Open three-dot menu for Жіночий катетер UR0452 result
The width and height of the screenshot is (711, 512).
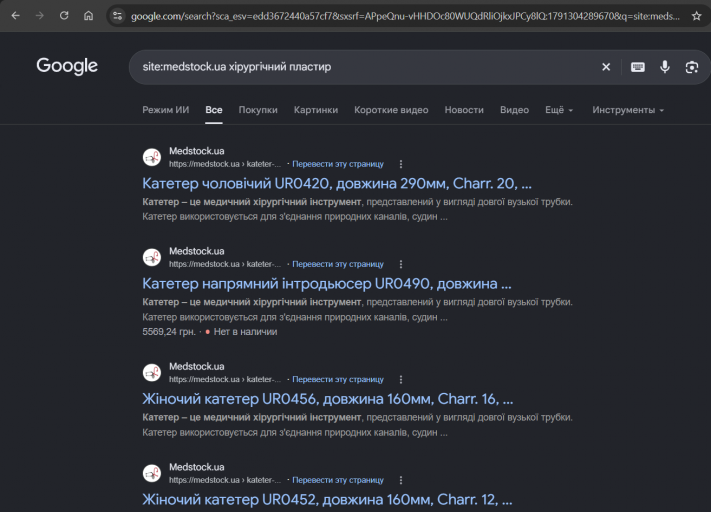pos(401,480)
